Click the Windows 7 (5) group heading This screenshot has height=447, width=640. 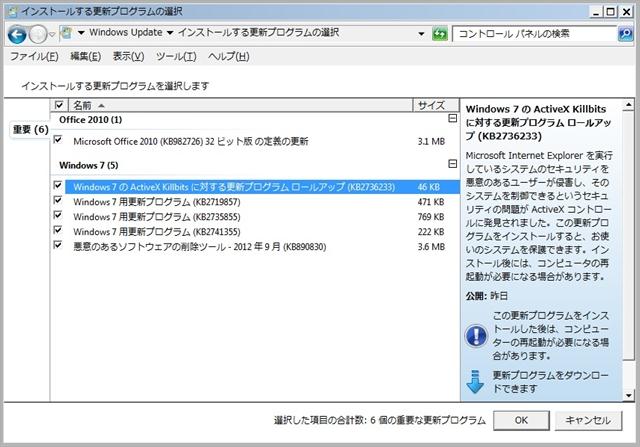tap(89, 165)
